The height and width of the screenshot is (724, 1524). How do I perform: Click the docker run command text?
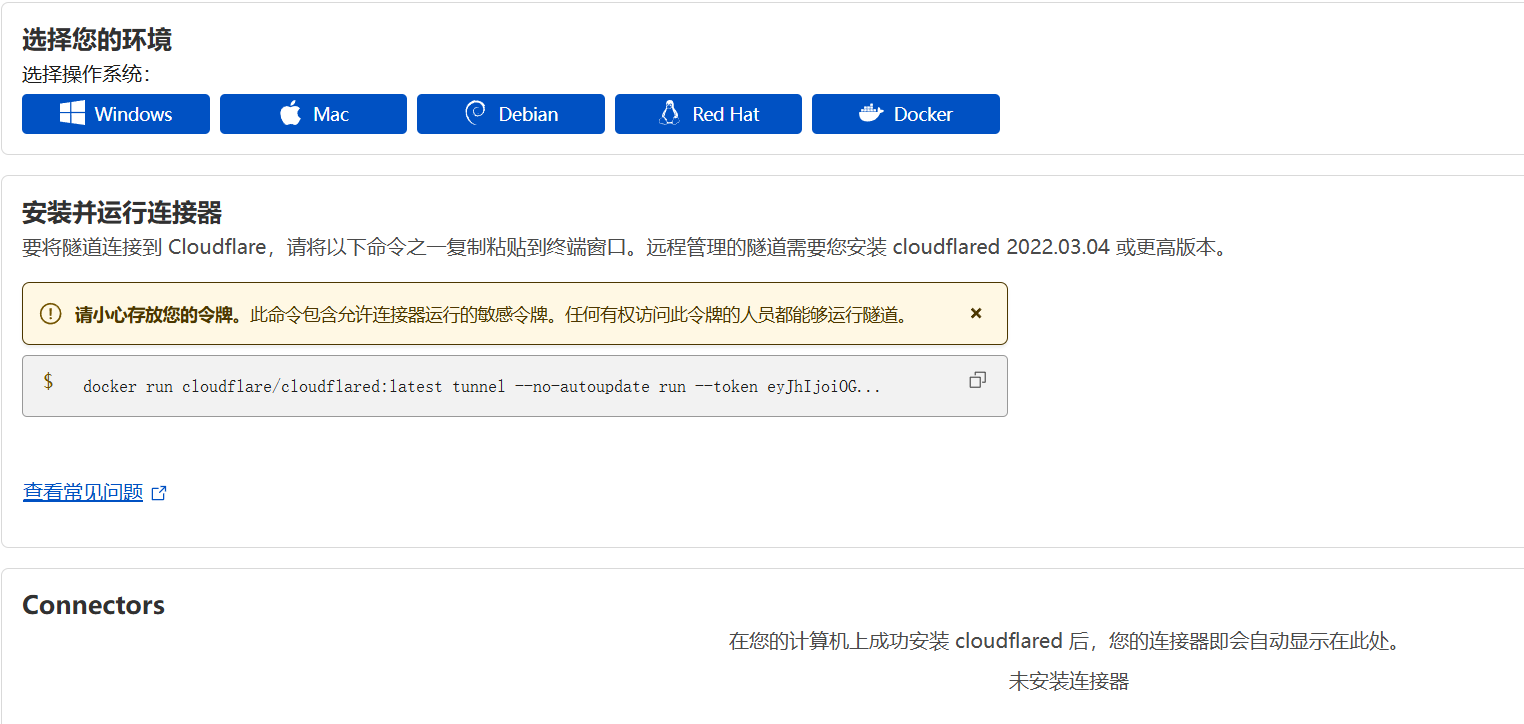tap(420, 387)
